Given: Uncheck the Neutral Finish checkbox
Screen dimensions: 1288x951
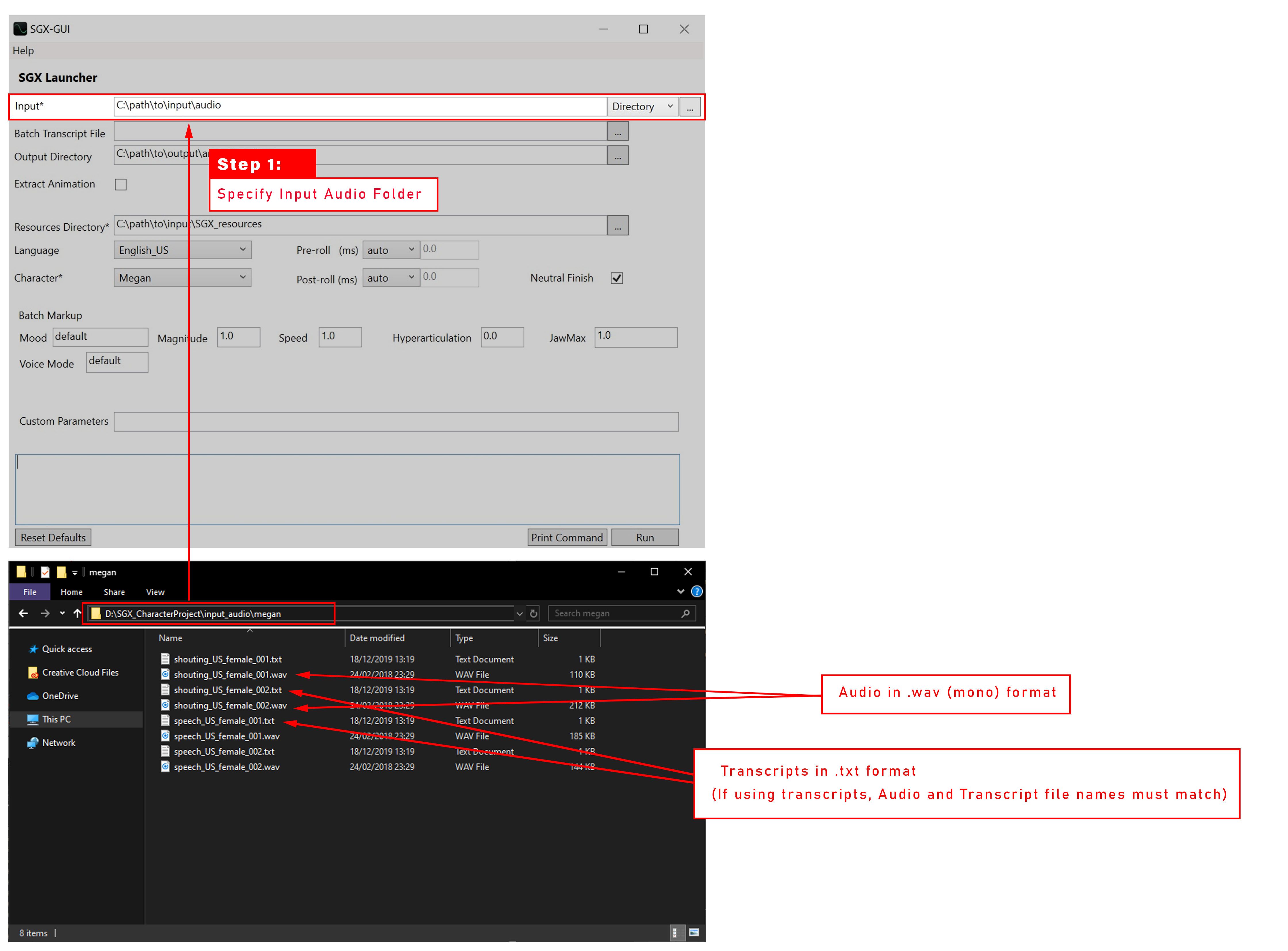Looking at the screenshot, I should point(617,279).
